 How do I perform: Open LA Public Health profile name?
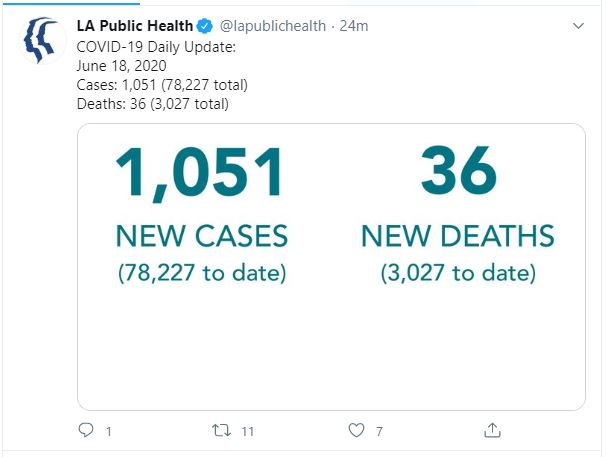[135, 26]
